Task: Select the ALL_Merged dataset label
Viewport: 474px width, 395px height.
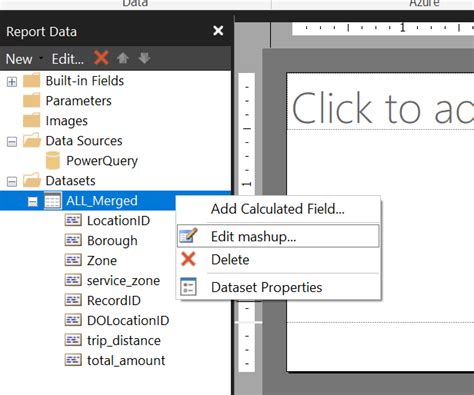Action: (102, 201)
